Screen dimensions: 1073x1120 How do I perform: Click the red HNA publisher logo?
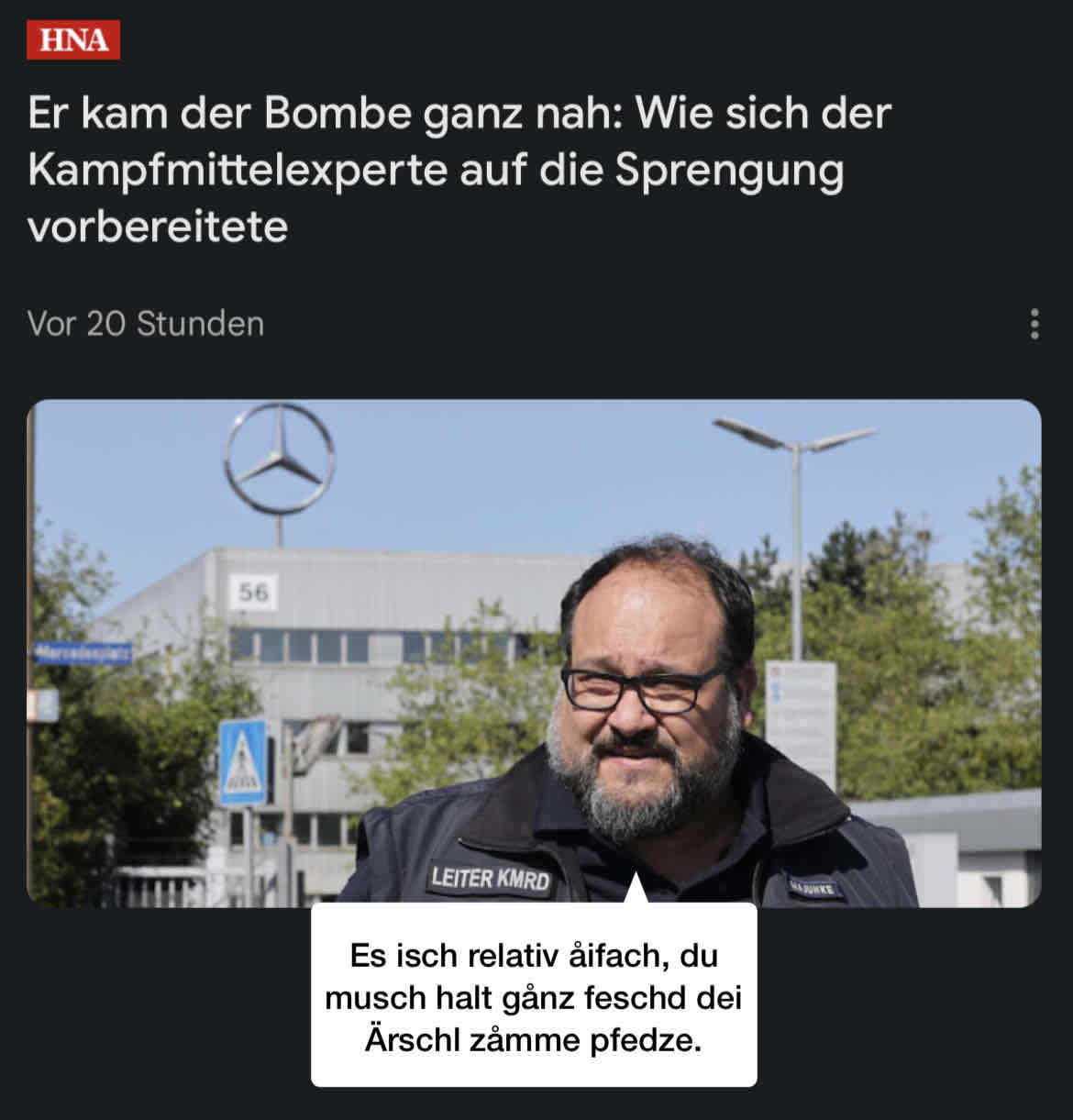73,40
